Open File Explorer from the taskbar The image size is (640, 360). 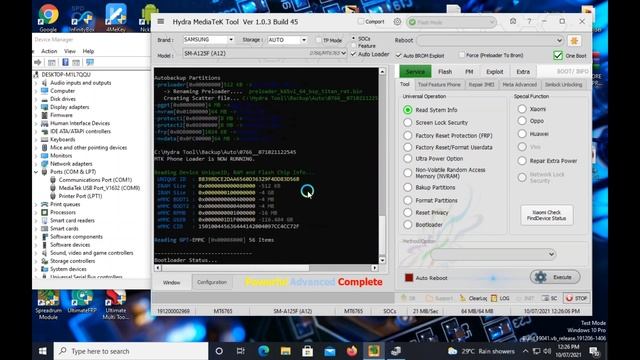(x=285, y=351)
